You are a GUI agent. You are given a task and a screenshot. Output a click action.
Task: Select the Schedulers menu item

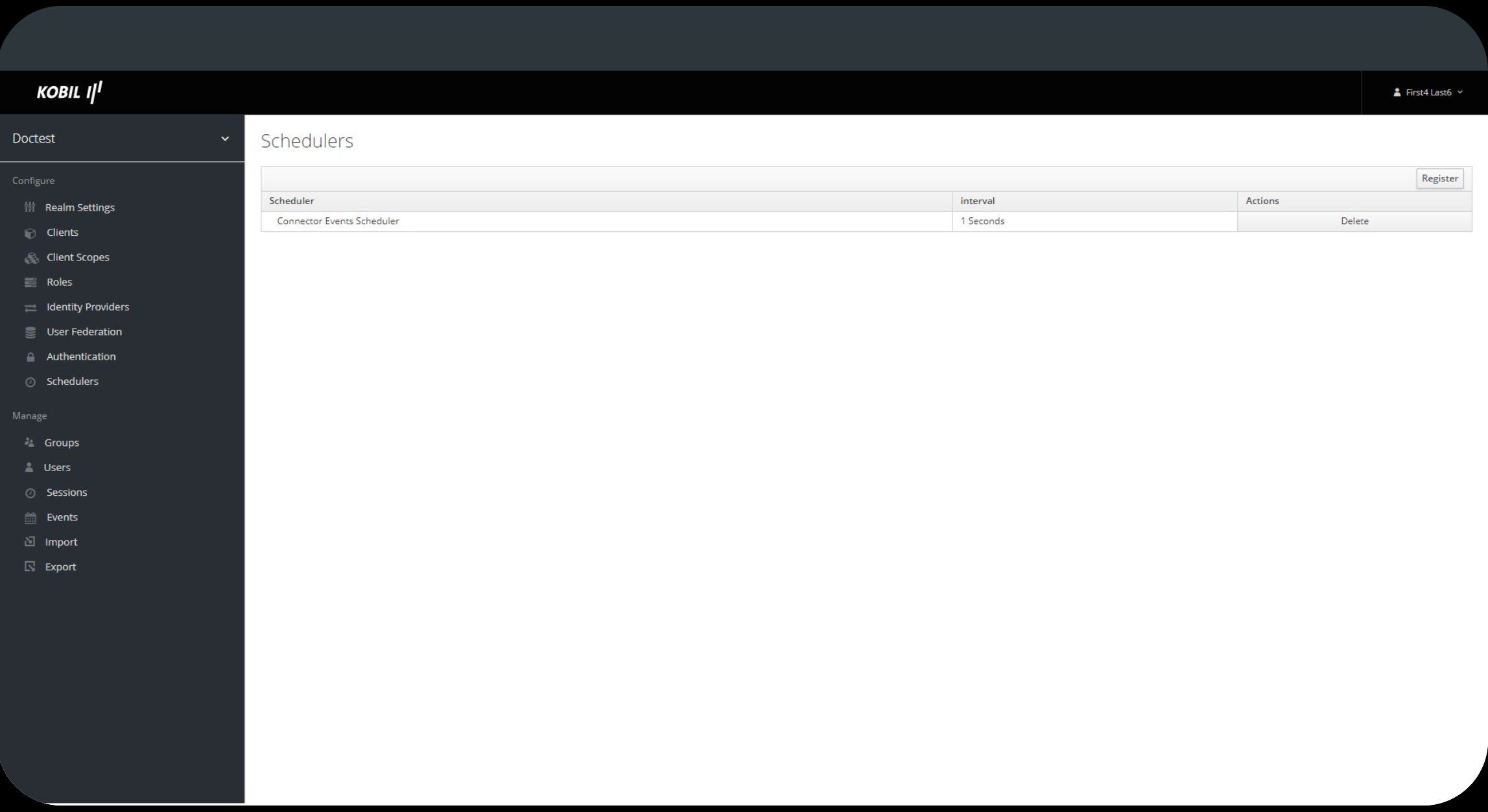click(72, 381)
